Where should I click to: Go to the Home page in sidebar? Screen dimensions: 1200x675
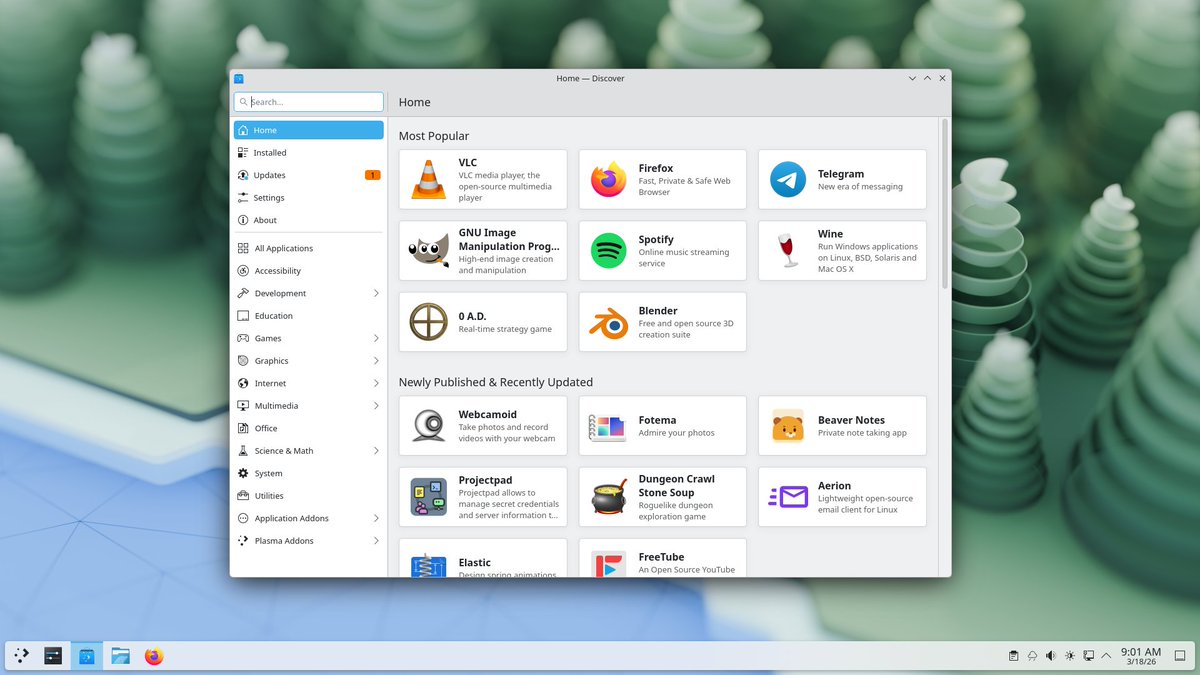(309, 130)
